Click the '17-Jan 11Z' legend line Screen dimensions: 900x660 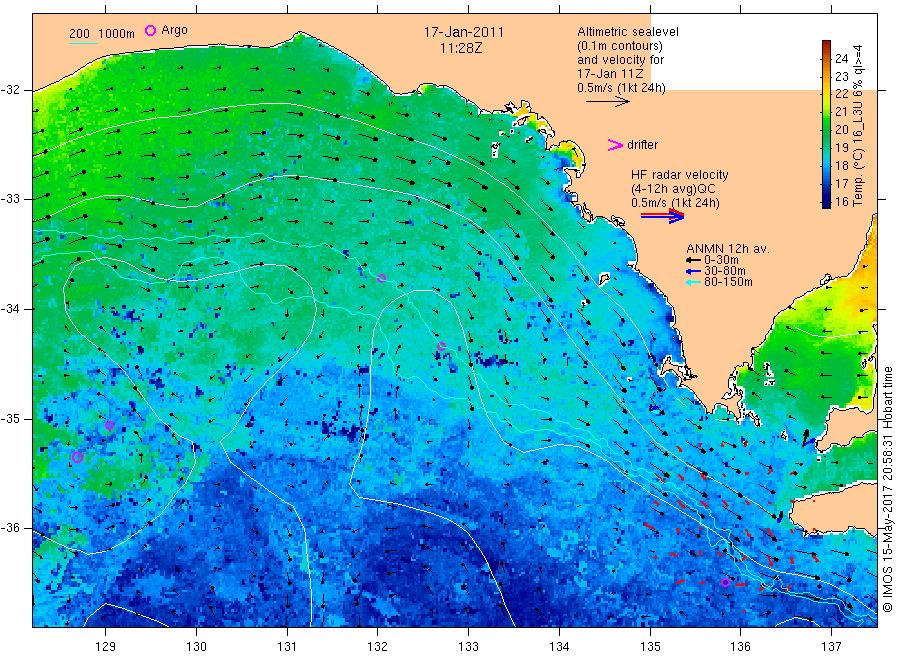pos(610,74)
